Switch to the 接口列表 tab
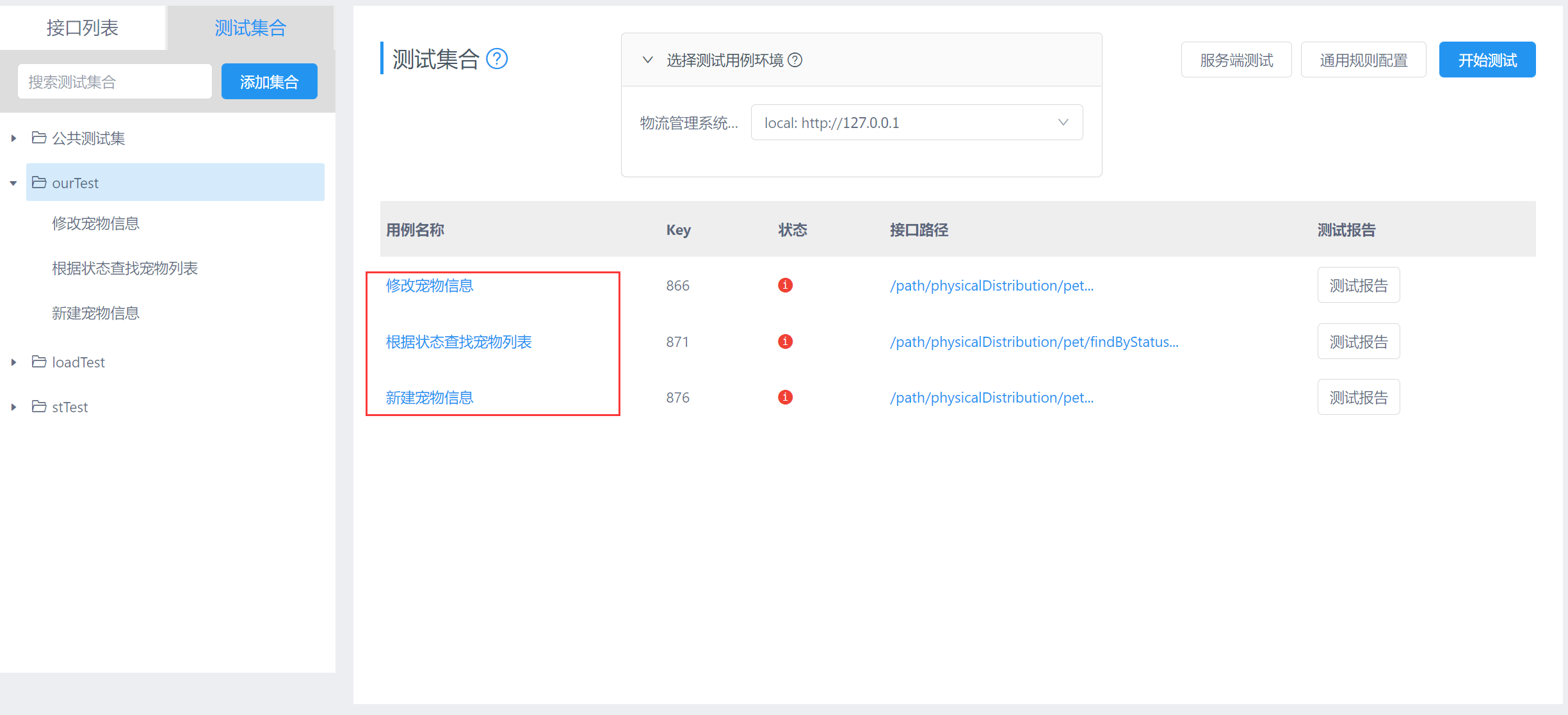This screenshot has height=715, width=1568. coord(82,27)
